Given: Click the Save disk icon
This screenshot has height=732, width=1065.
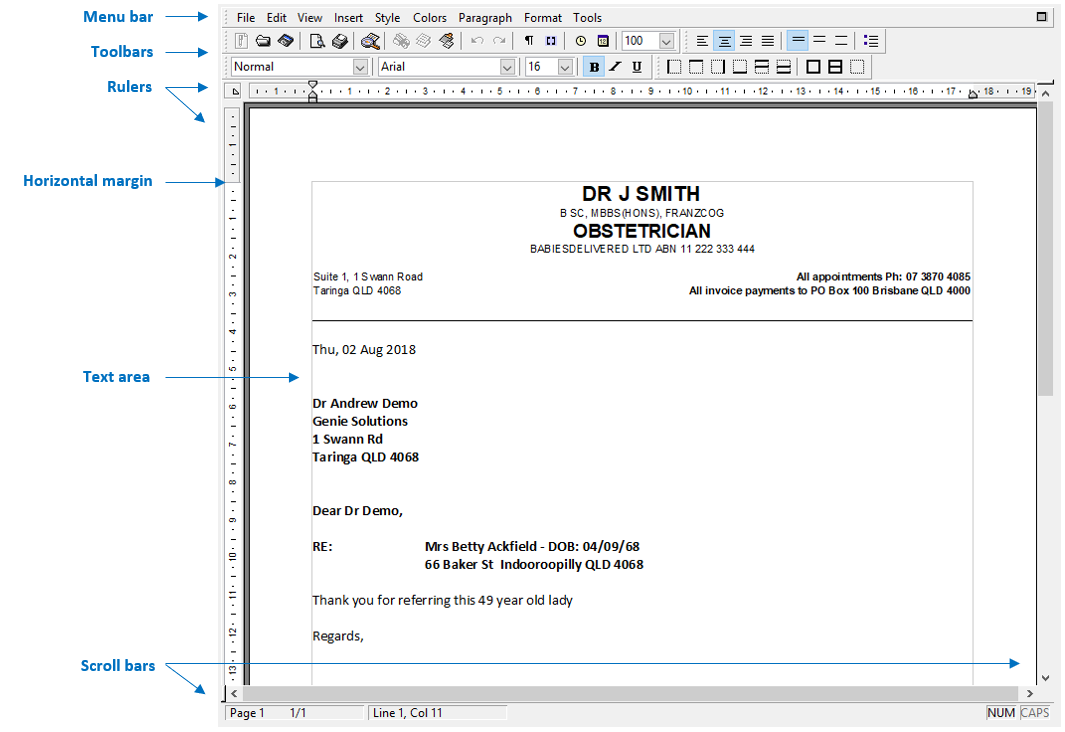Looking at the screenshot, I should (x=285, y=41).
